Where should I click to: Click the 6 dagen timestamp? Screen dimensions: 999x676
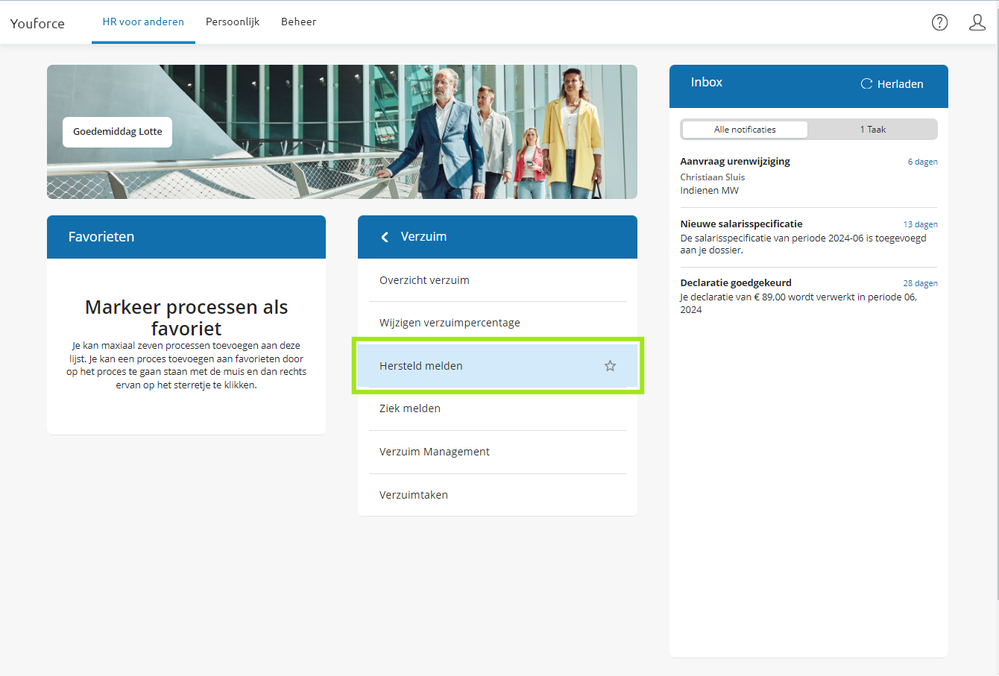[923, 162]
